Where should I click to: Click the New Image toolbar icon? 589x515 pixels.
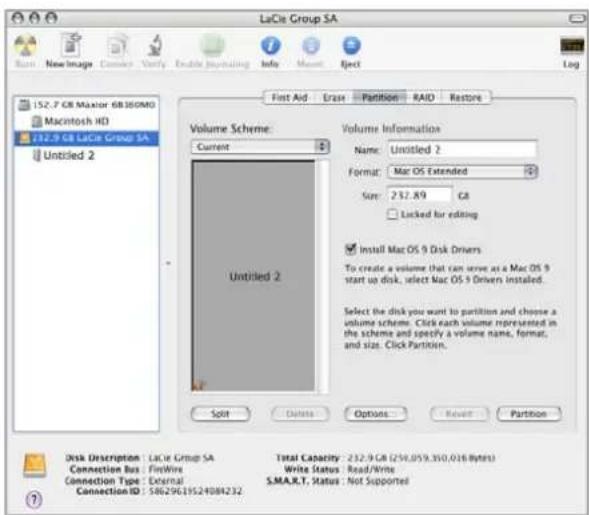click(71, 45)
